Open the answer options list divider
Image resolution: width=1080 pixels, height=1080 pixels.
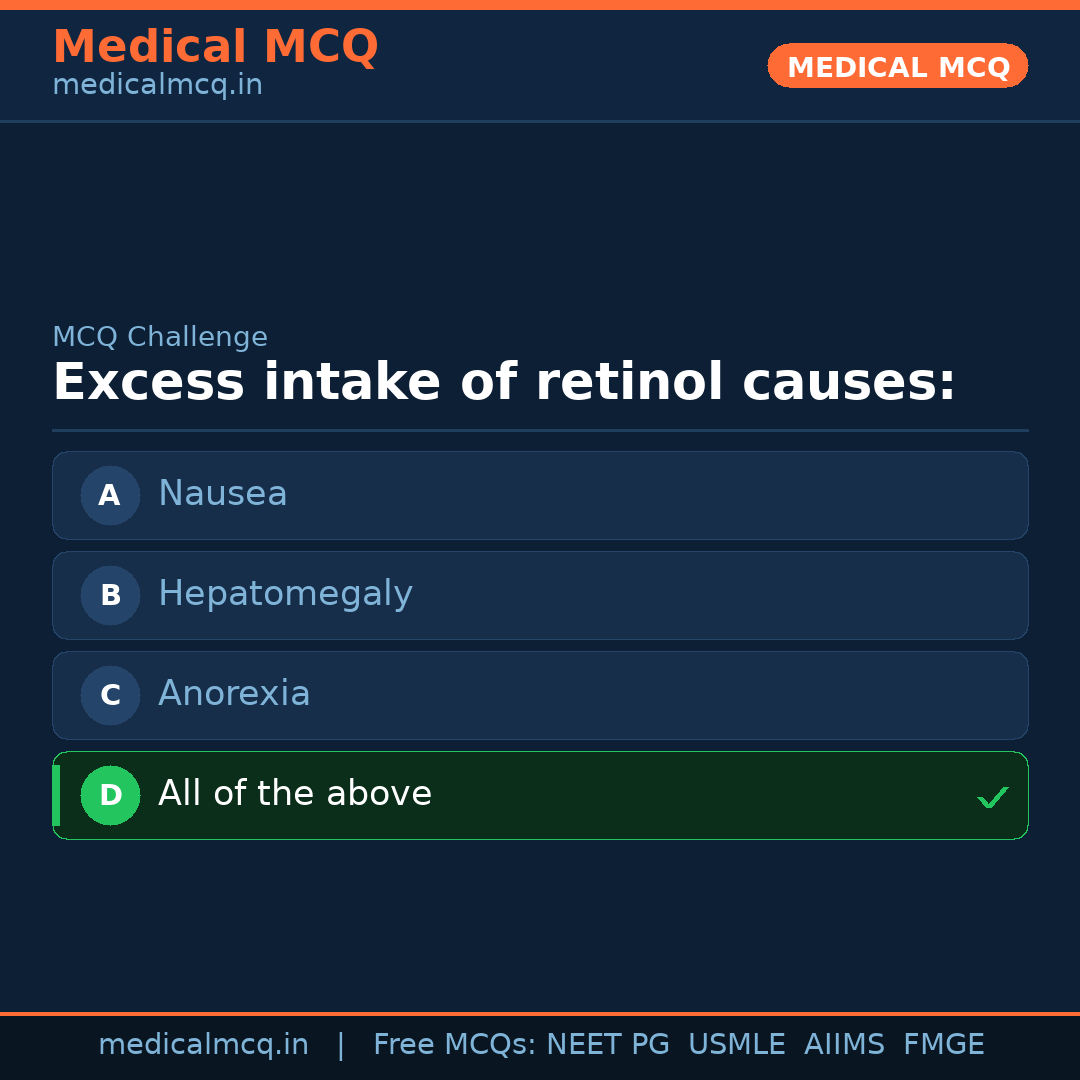[540, 431]
